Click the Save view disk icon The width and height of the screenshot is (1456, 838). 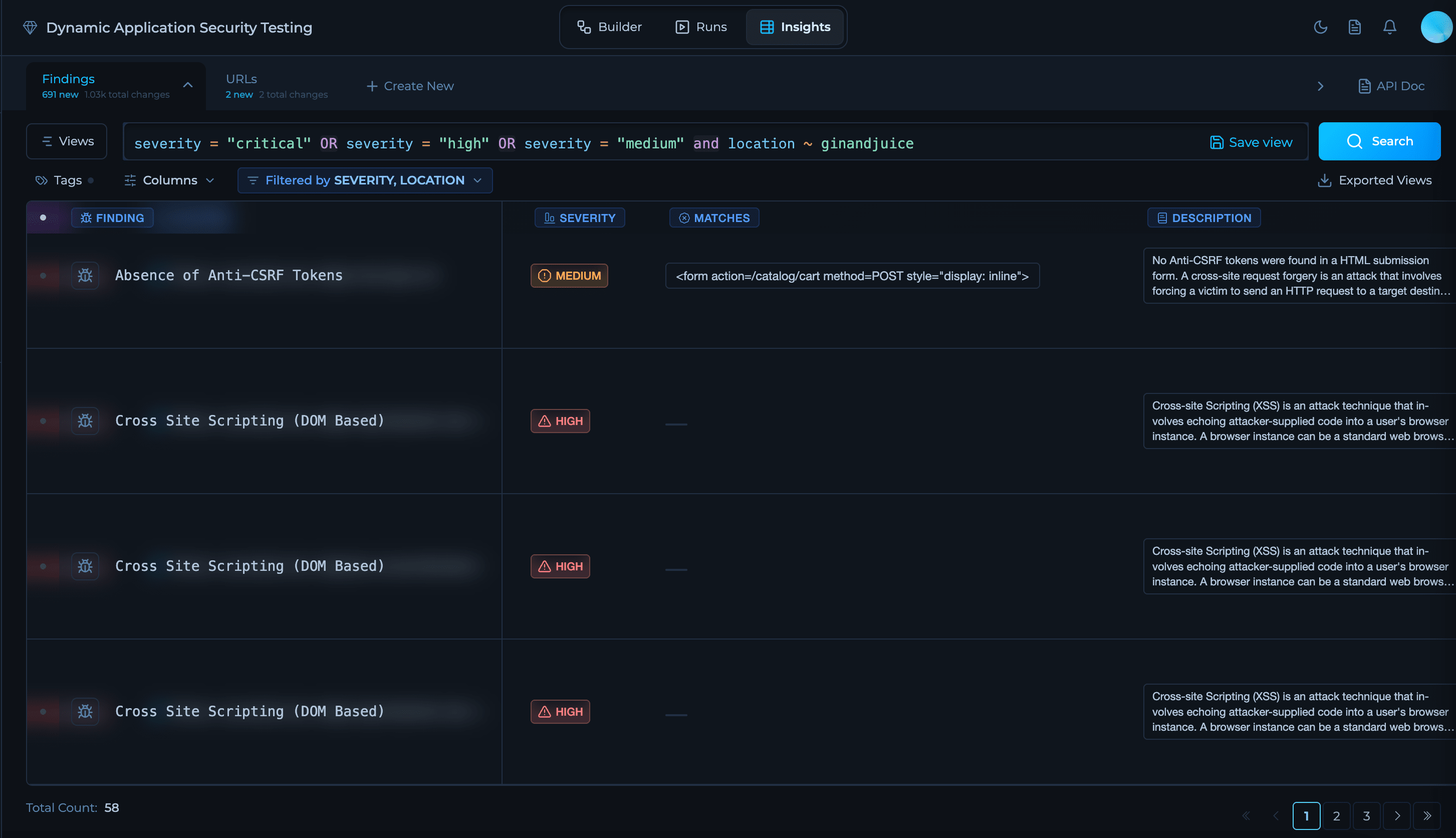coord(1216,142)
